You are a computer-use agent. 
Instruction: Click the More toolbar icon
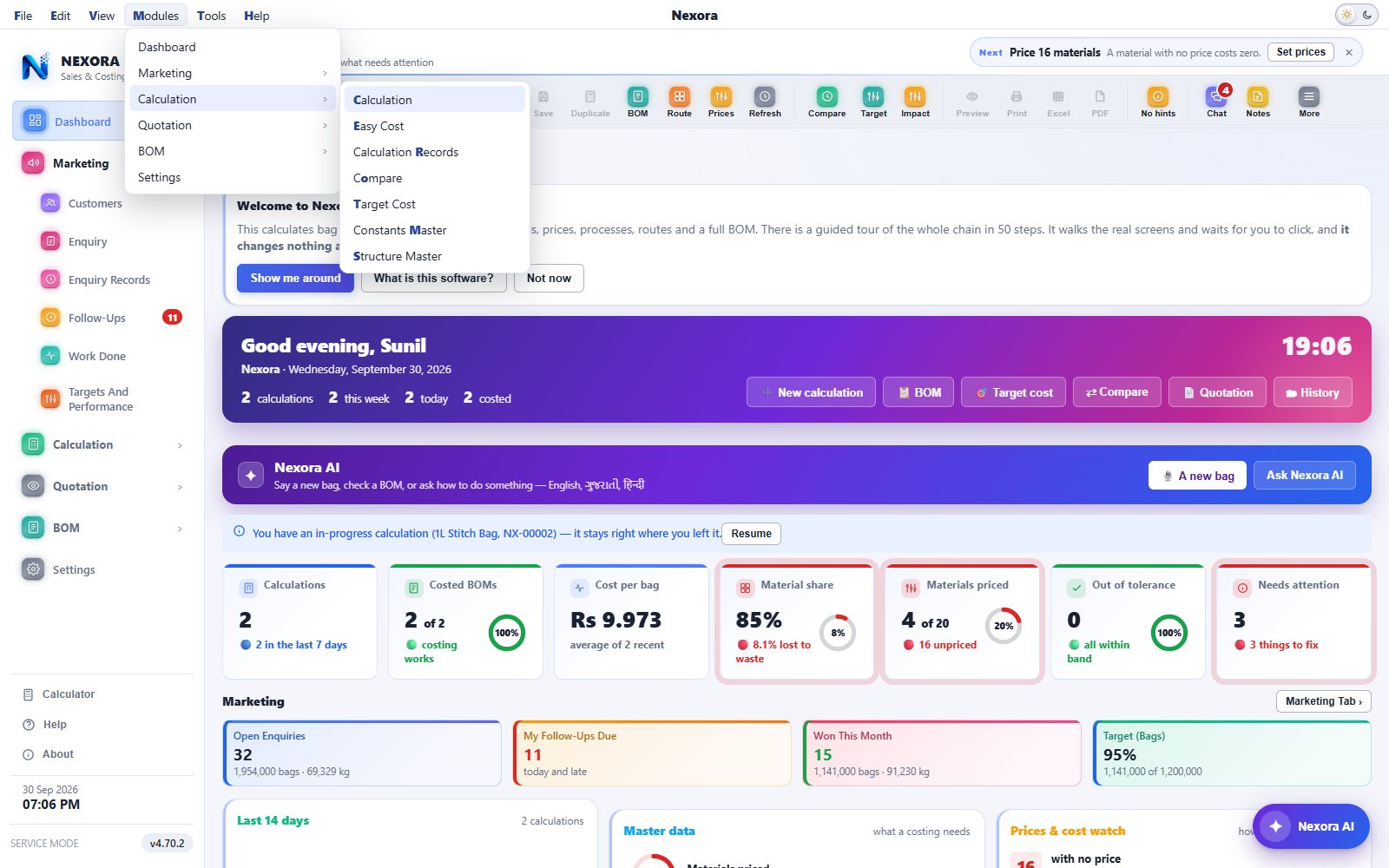1309,102
